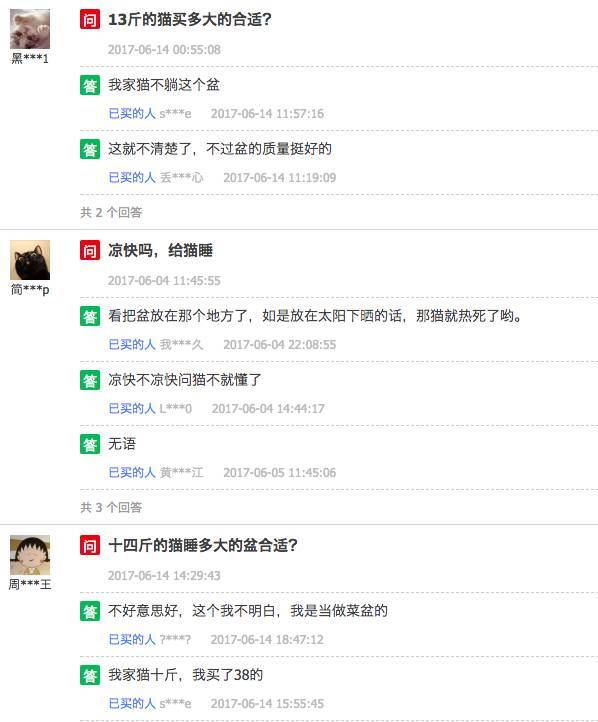Click the answer text 我是当做菜盆的

click(339, 611)
